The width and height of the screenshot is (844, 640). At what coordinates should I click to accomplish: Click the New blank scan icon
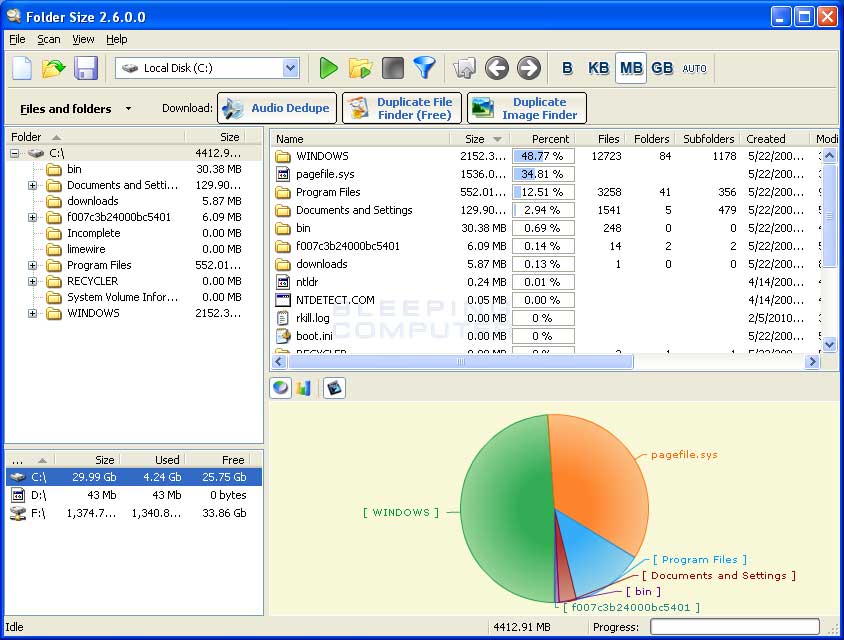tap(22, 68)
